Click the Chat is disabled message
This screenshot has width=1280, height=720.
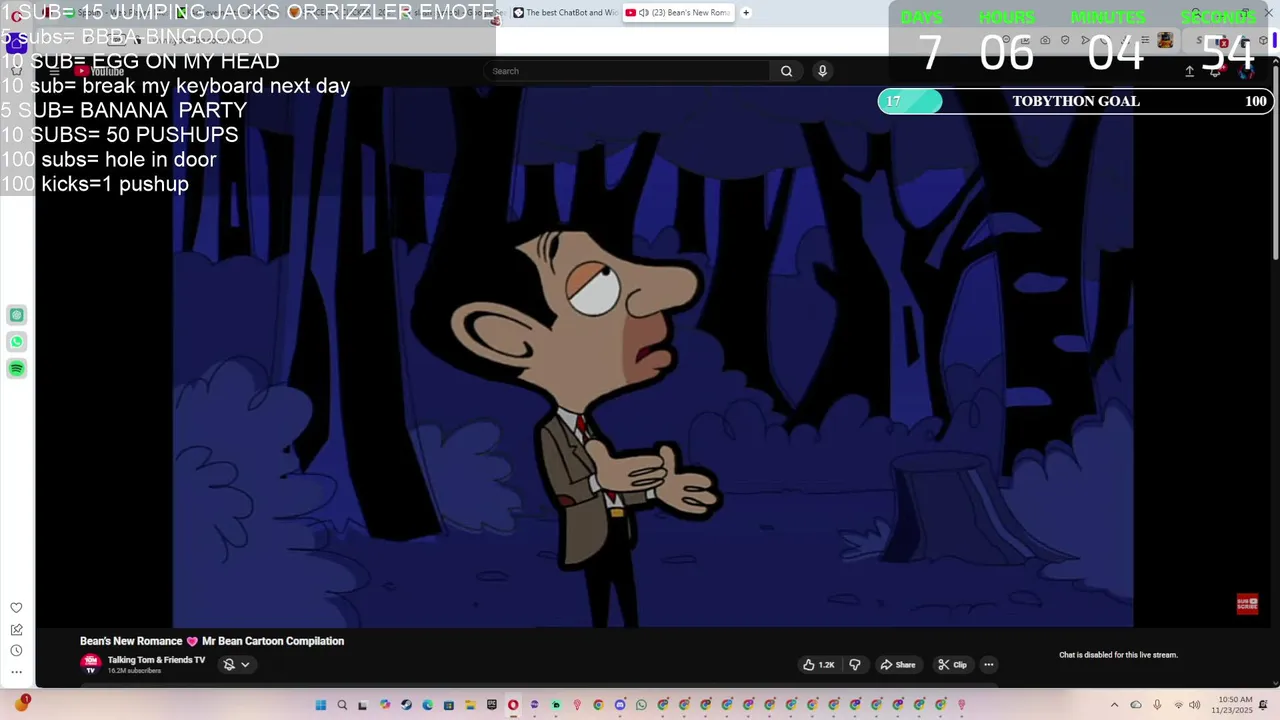tap(1118, 655)
